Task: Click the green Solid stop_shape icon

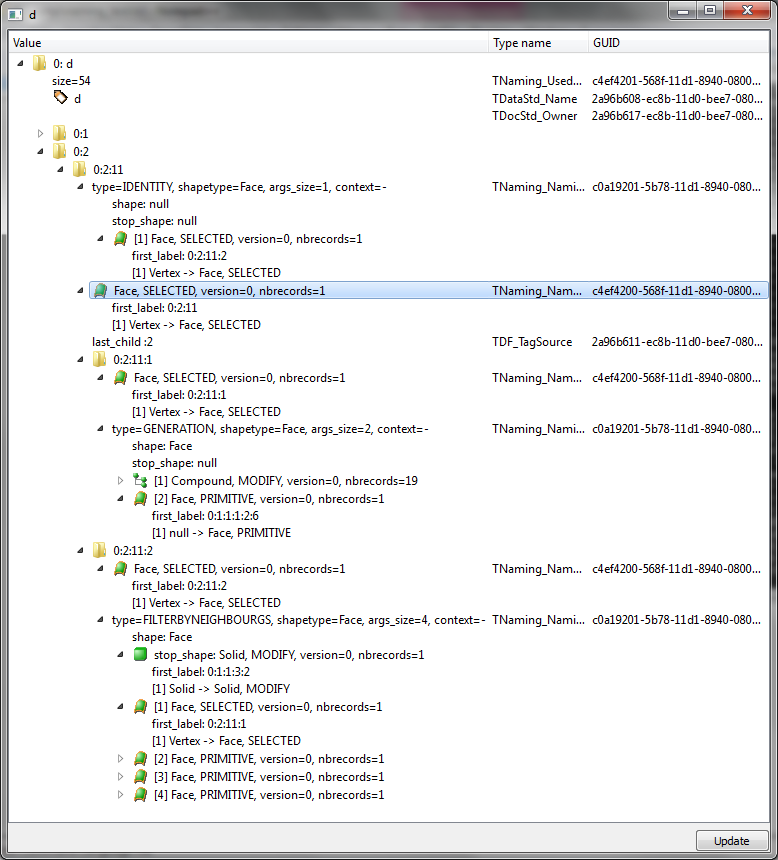Action: coord(140,655)
